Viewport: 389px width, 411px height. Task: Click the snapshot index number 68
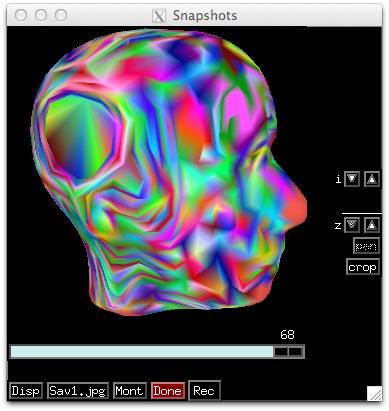coord(287,334)
